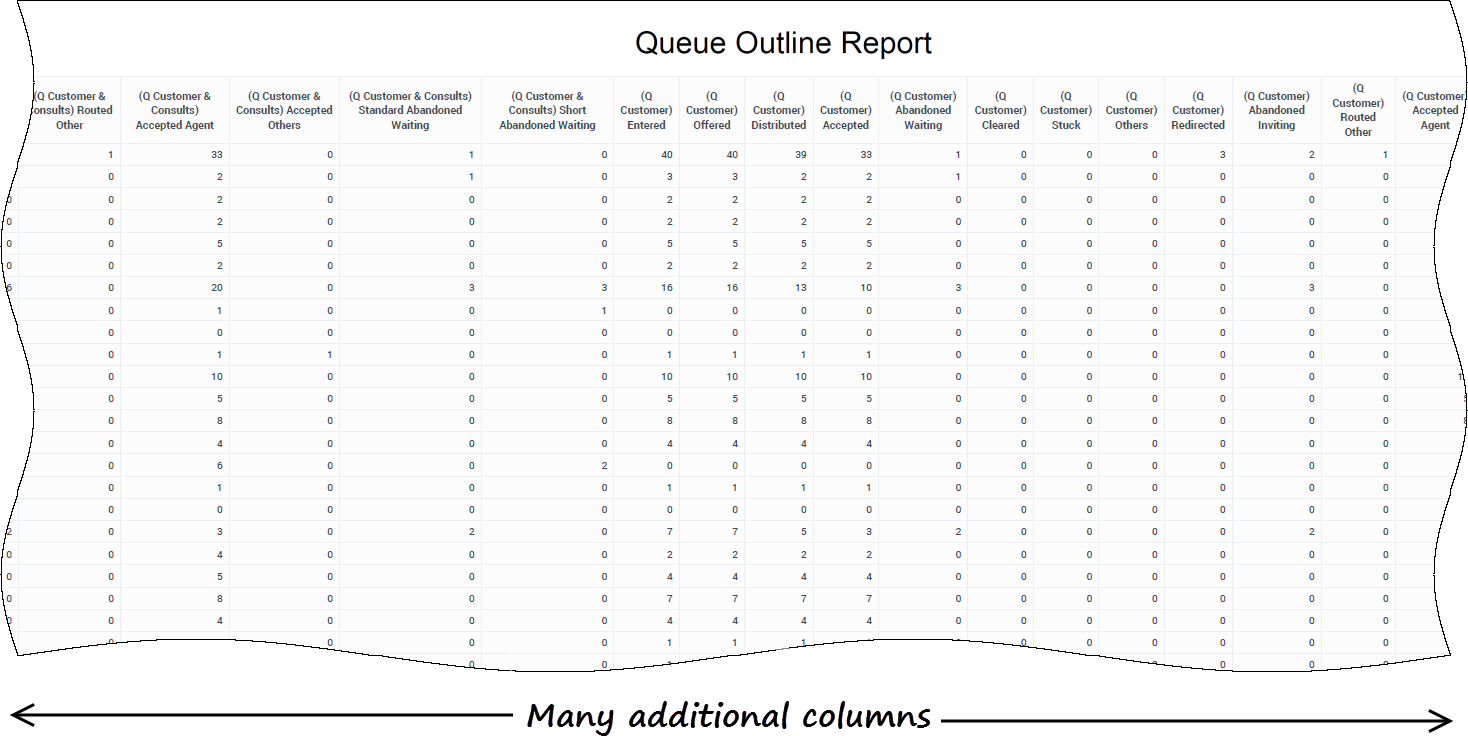This screenshot has height=736, width=1468.
Task: Select the (Q Customer) Offered column header
Action: (x=712, y=111)
